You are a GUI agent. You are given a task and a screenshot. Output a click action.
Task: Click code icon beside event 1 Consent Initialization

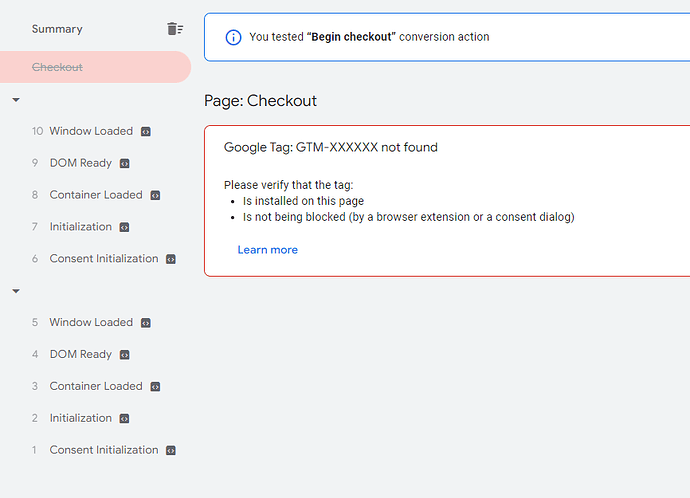click(x=171, y=451)
